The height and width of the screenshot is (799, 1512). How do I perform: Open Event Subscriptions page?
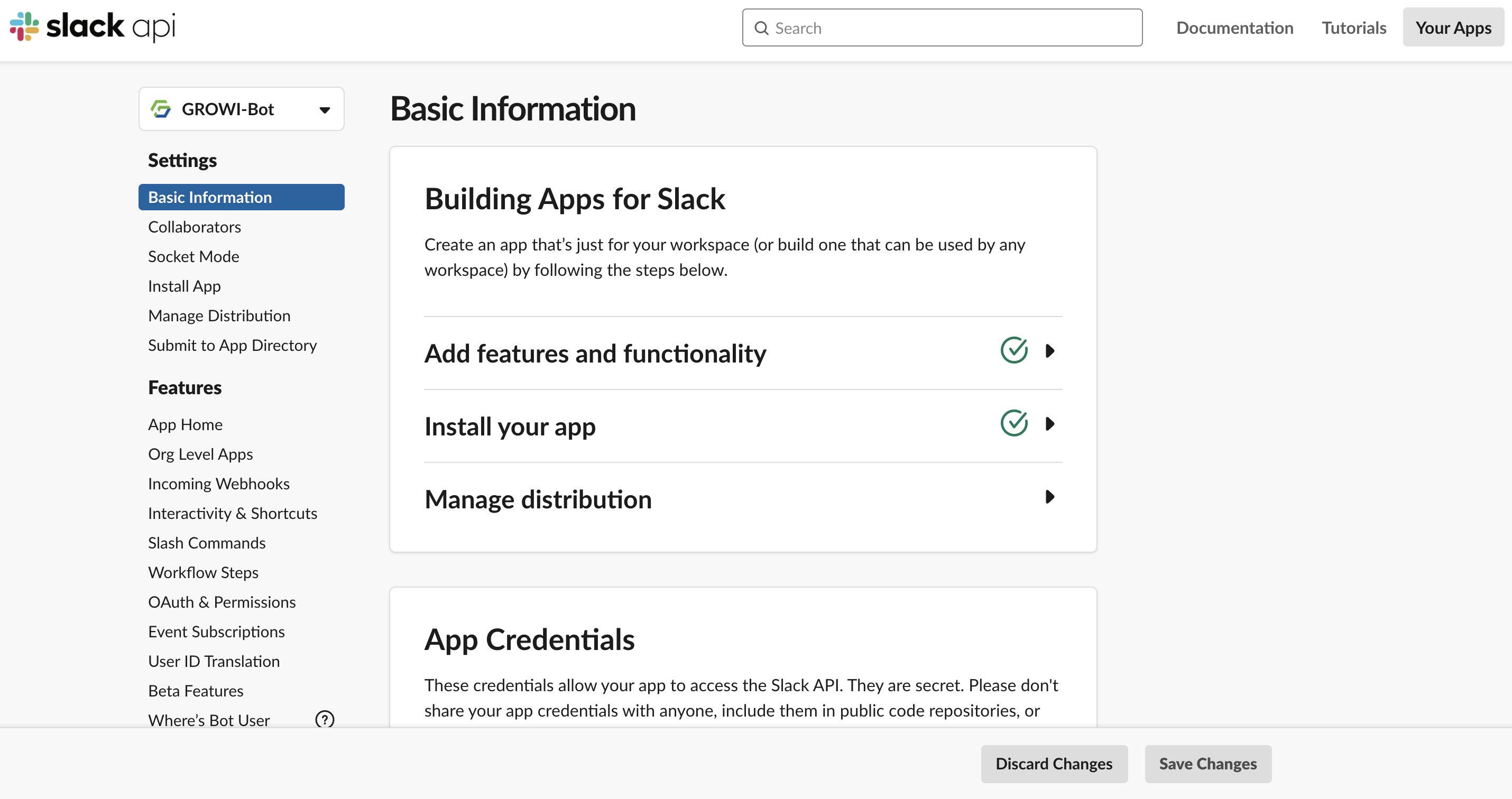click(x=216, y=632)
